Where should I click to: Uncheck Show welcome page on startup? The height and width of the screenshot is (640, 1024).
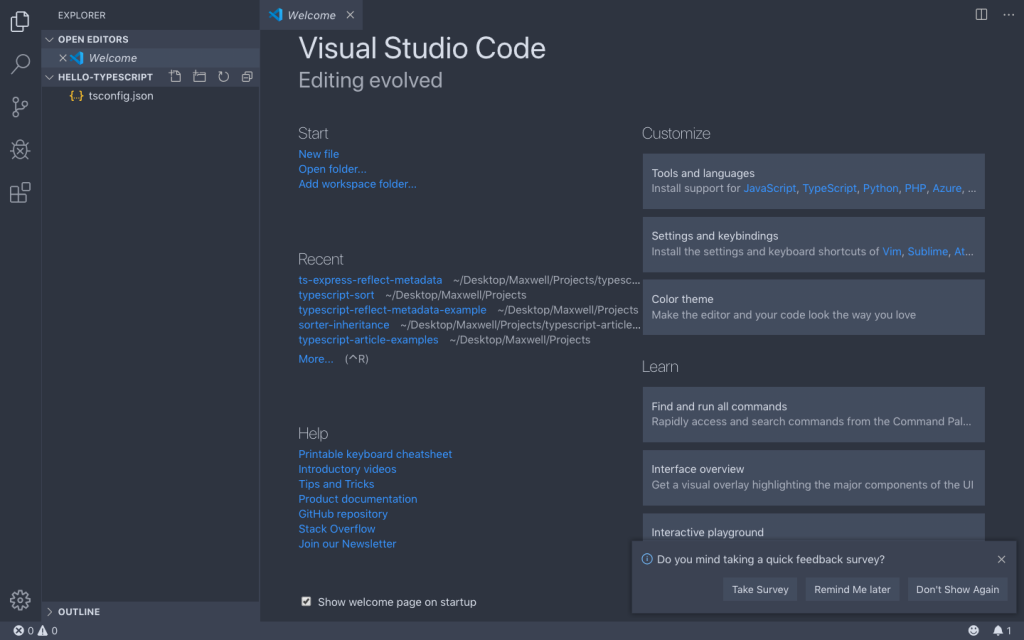[x=306, y=602]
